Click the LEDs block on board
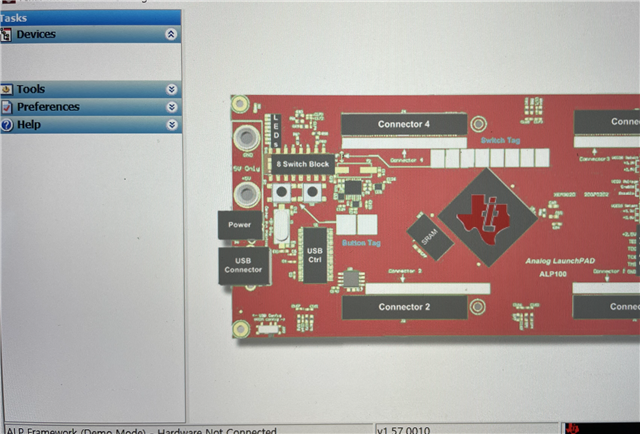The width and height of the screenshot is (640, 434). (276, 131)
